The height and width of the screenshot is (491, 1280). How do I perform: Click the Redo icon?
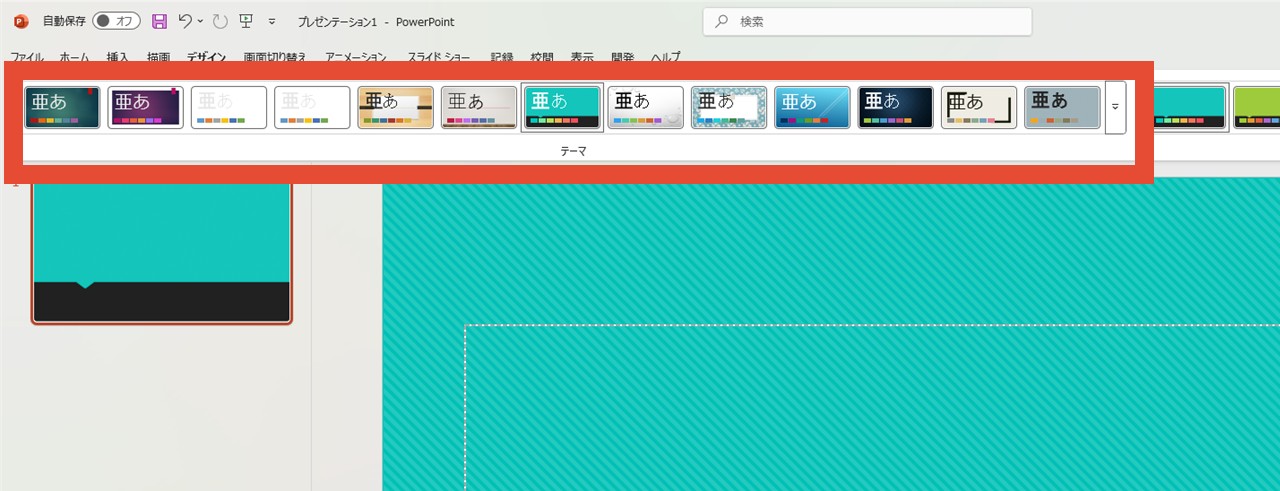click(221, 21)
